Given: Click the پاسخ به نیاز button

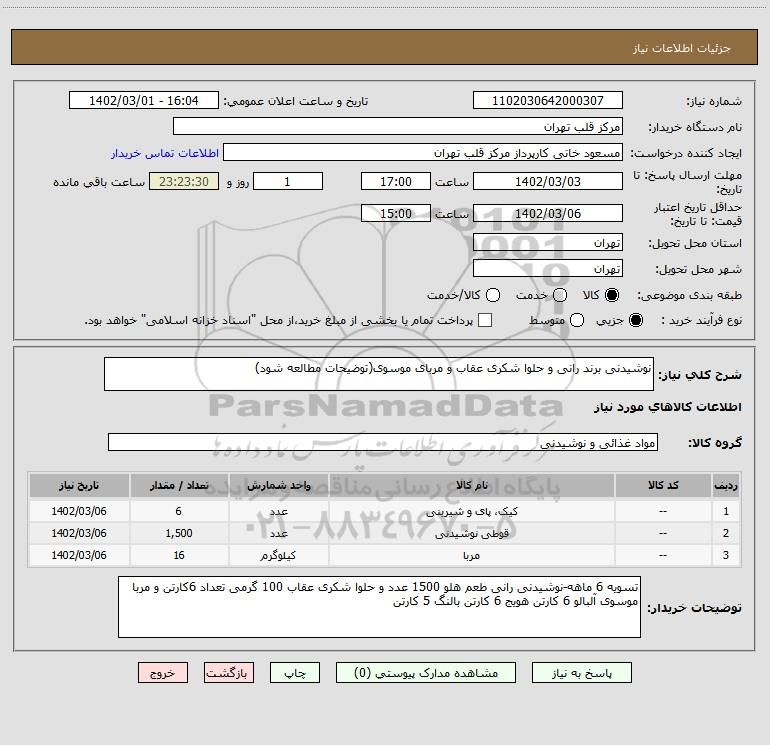Looking at the screenshot, I should pos(582,673).
